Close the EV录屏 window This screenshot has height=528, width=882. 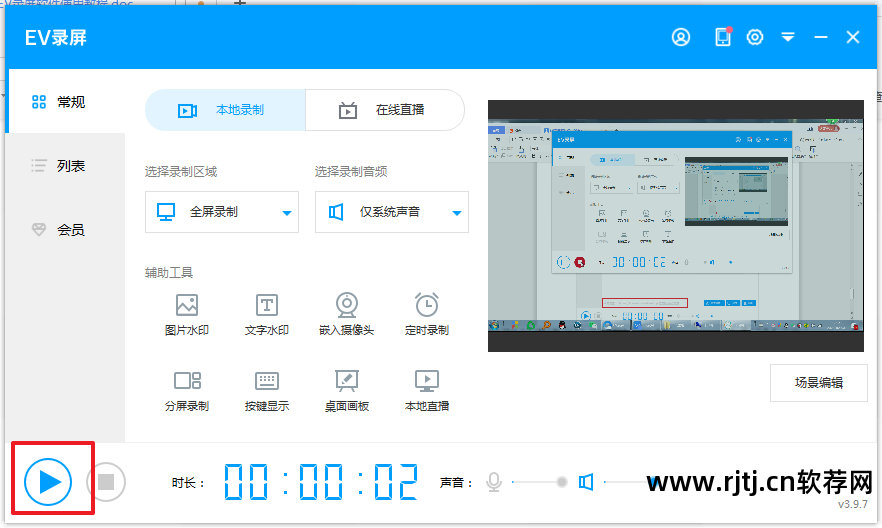click(x=853, y=37)
